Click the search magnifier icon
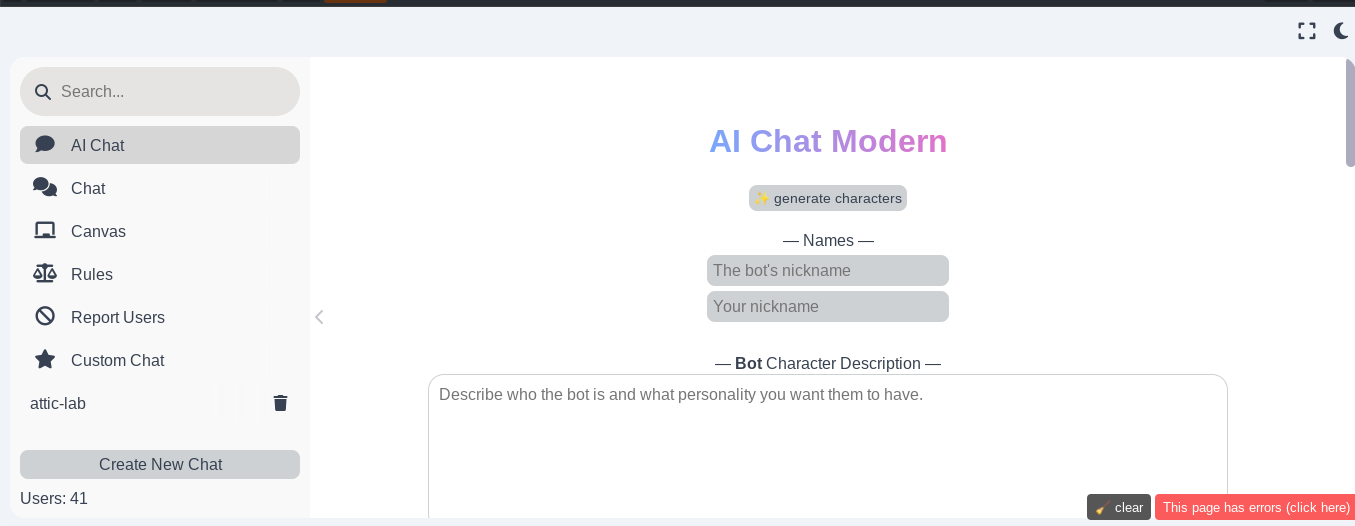The height and width of the screenshot is (526, 1355). tap(43, 92)
